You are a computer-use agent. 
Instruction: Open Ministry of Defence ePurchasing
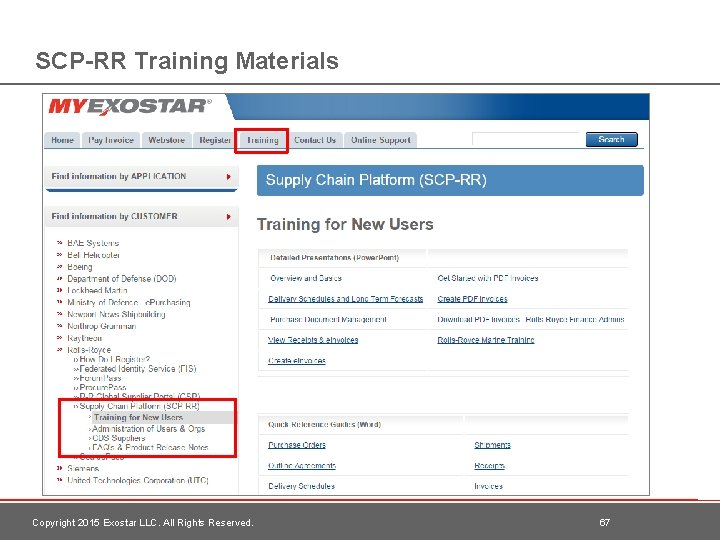tap(129, 303)
